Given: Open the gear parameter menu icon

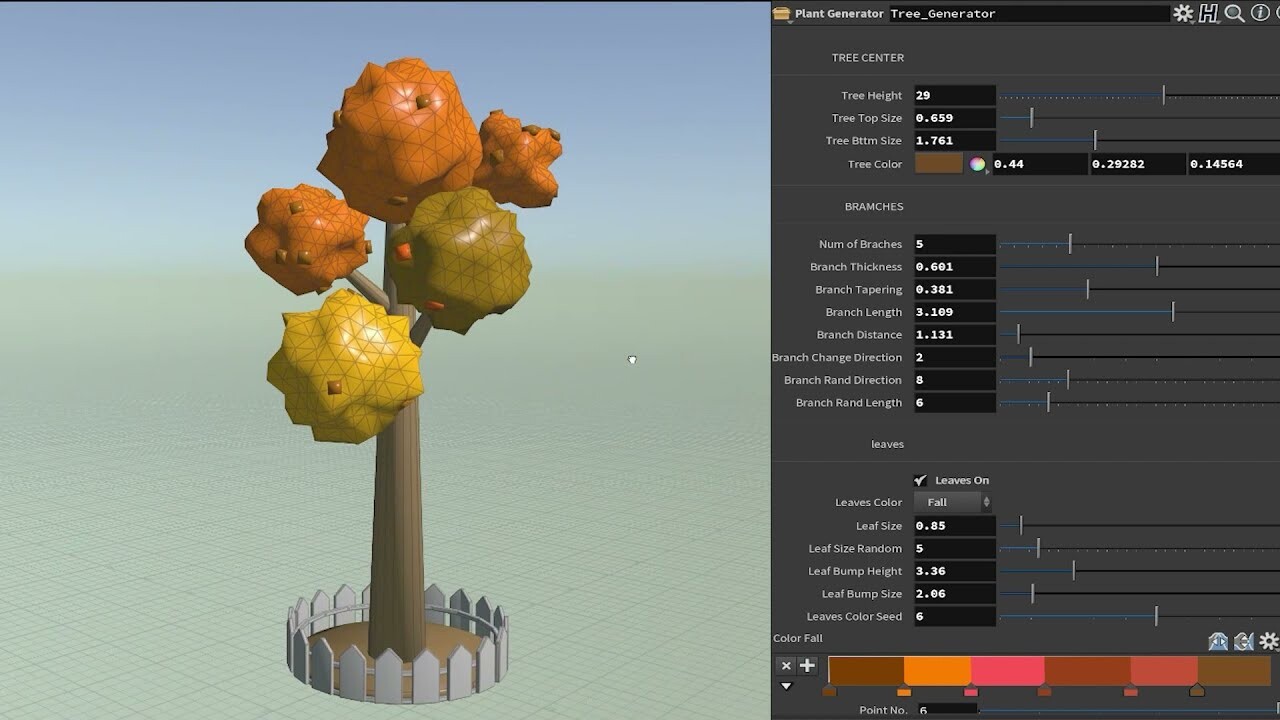Looking at the screenshot, I should (x=1184, y=13).
